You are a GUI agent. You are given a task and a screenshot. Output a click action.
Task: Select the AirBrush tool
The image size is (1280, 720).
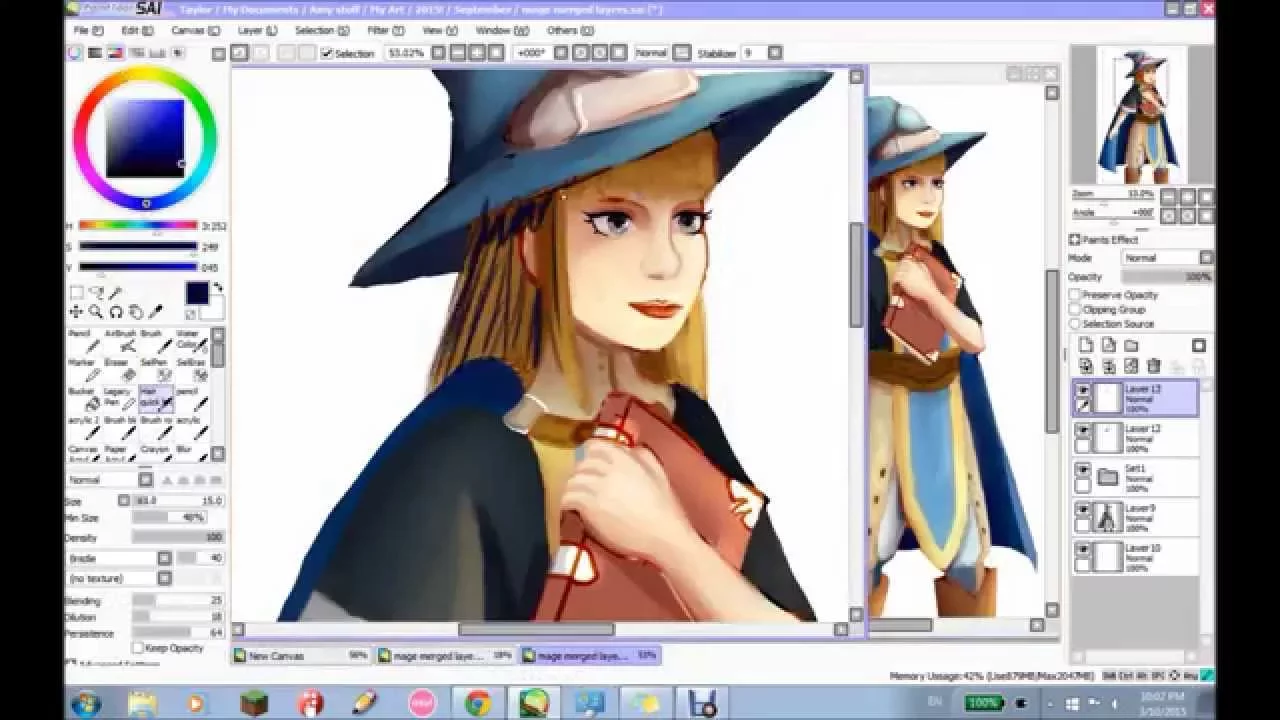(120, 341)
